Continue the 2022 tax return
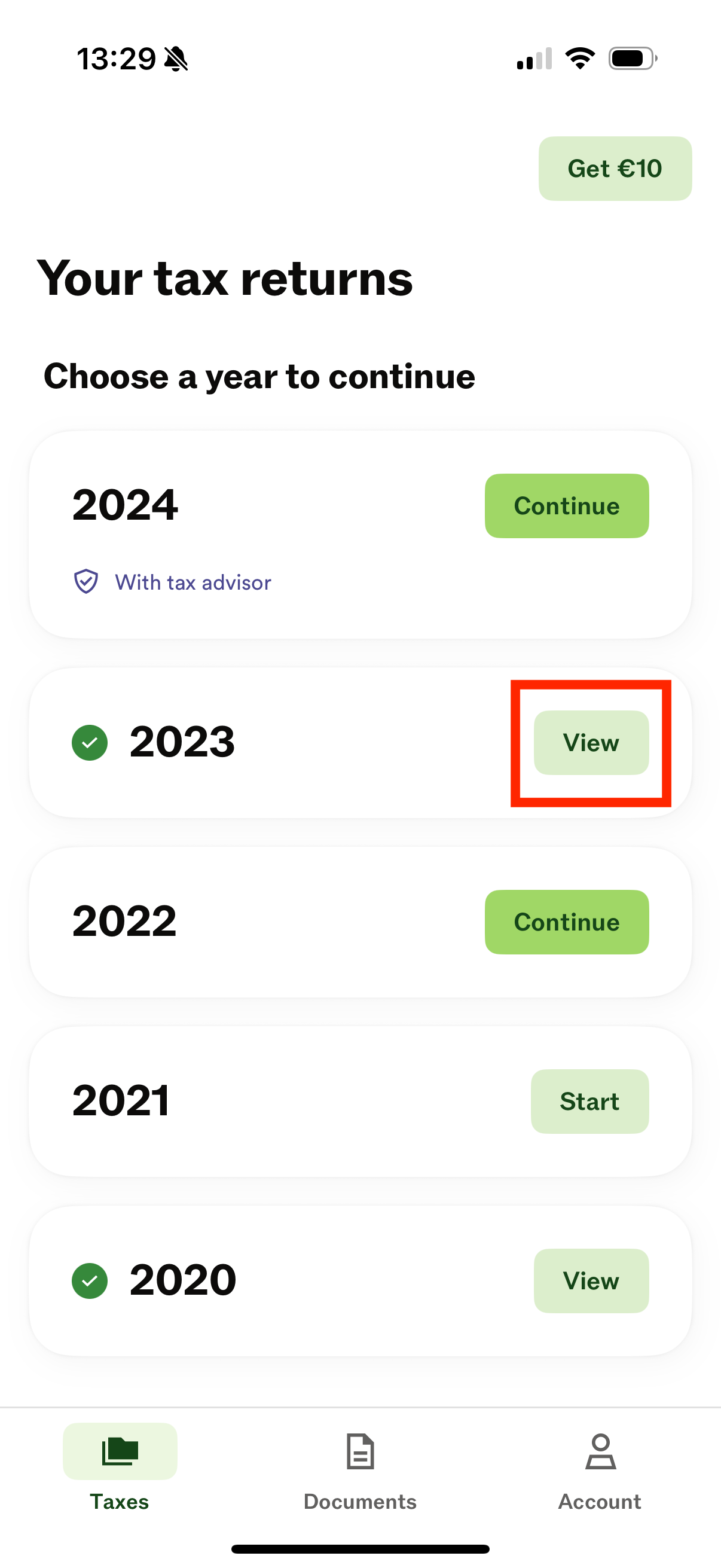 coord(566,922)
